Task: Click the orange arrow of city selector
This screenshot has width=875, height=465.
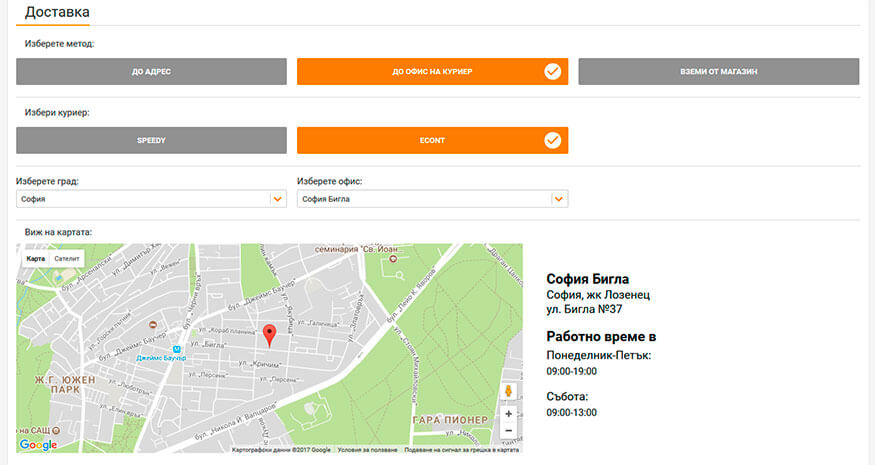Action: 278,199
